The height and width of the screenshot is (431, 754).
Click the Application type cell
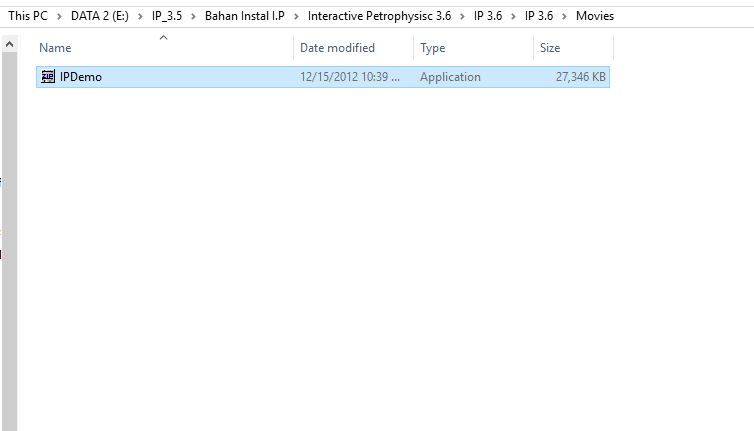(x=450, y=77)
